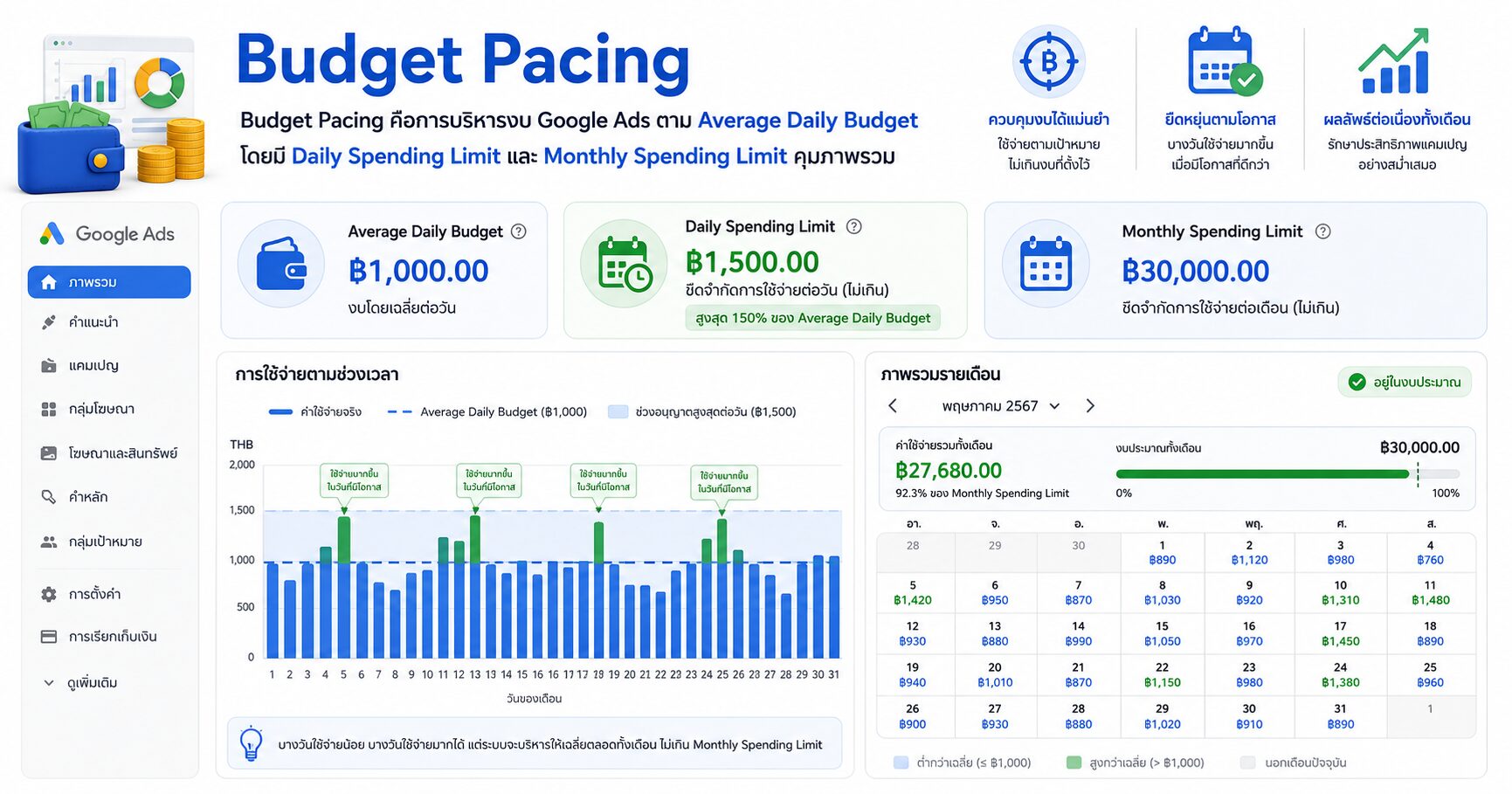Click the light bulb tip icon

coord(251,744)
